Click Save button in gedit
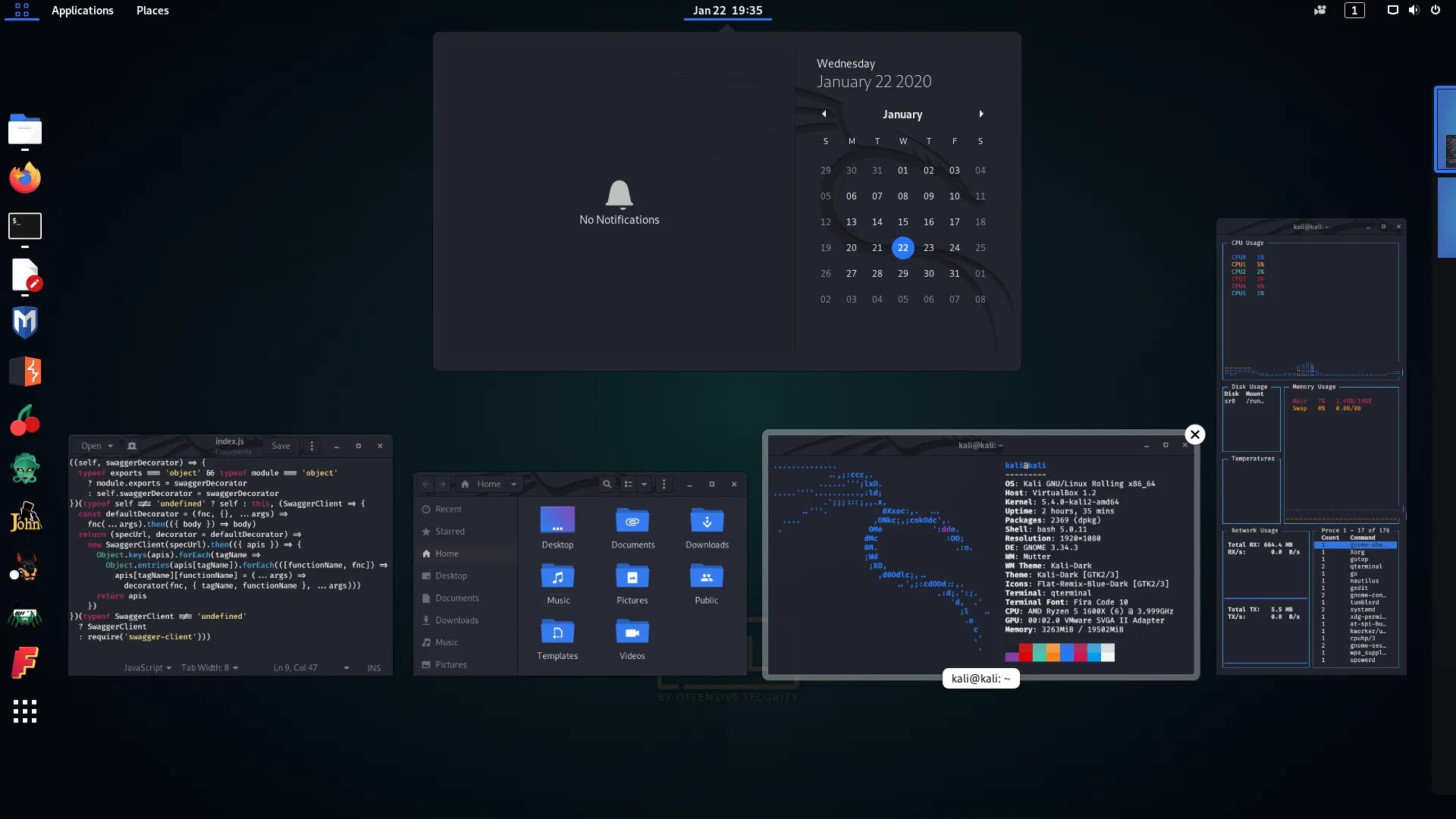Image resolution: width=1456 pixels, height=819 pixels. (x=281, y=446)
